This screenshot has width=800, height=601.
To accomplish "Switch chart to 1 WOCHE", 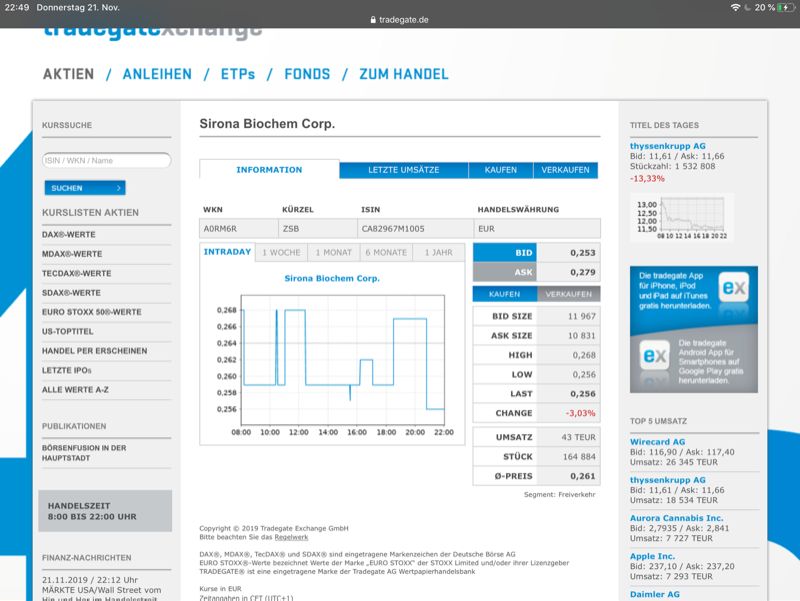I will [x=281, y=253].
